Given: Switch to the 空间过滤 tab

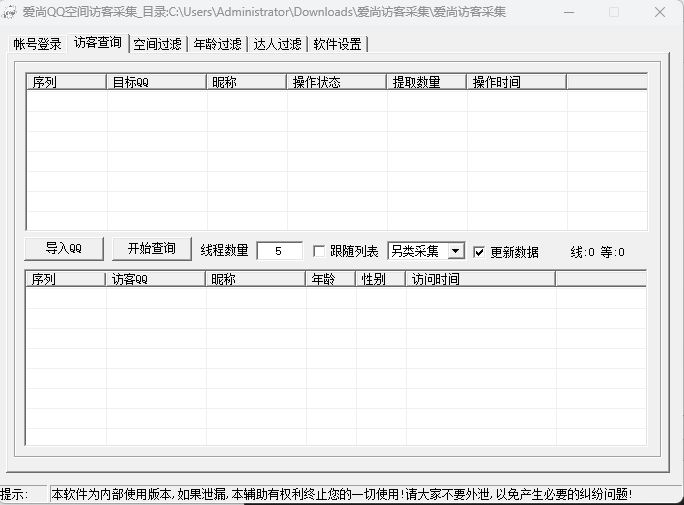Looking at the screenshot, I should pyautogui.click(x=157, y=44).
